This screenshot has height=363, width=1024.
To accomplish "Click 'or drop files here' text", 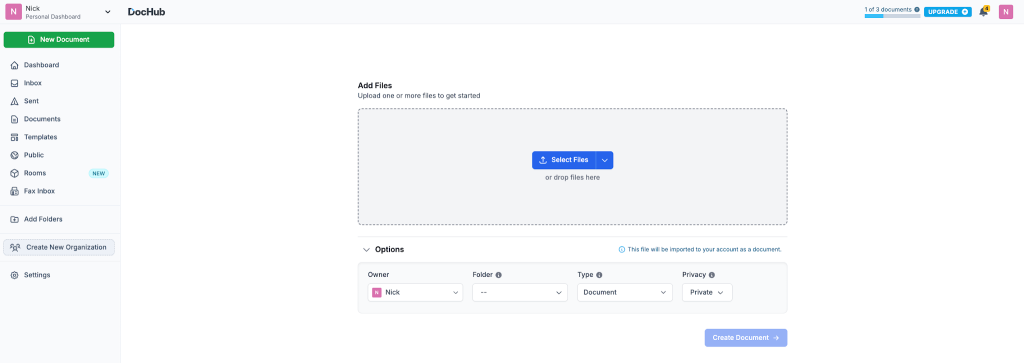I will [x=572, y=178].
